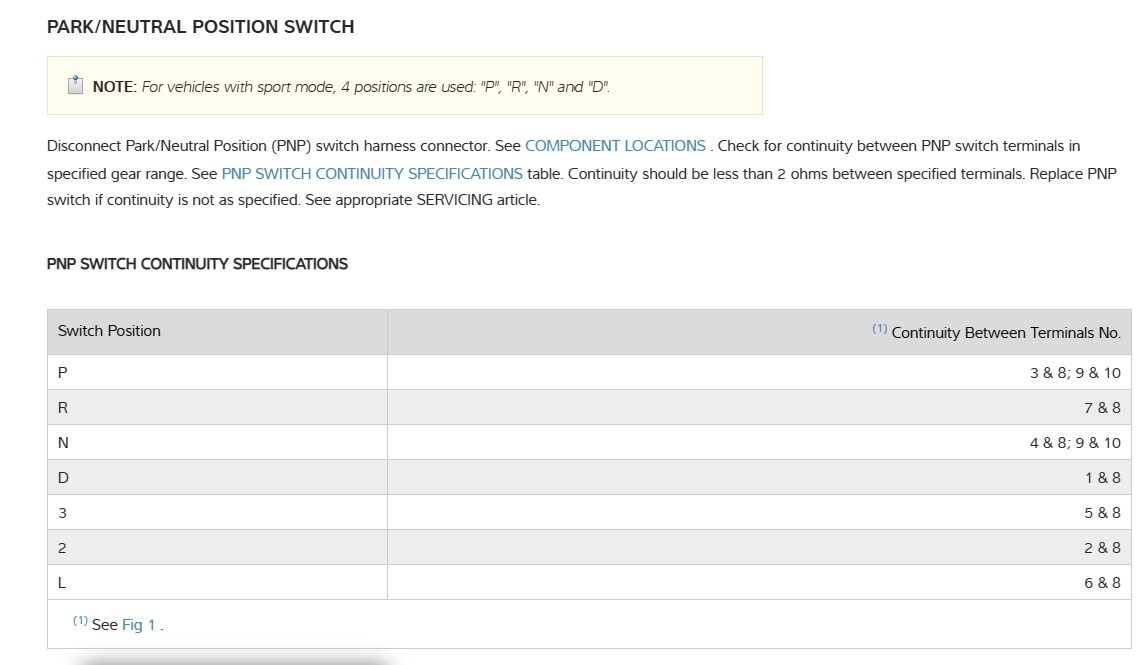Click the L switch position cell

click(x=63, y=582)
